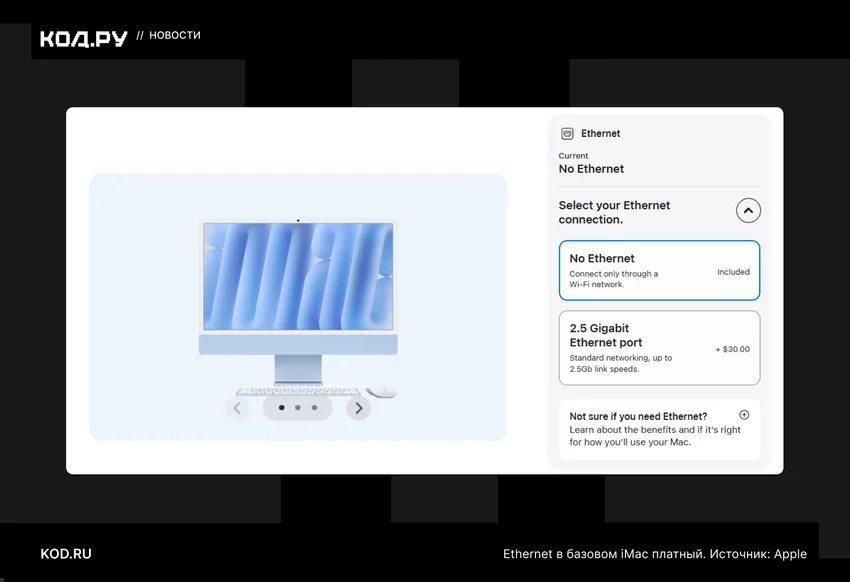
Task: Click the "Included" price label
Action: [x=733, y=272]
